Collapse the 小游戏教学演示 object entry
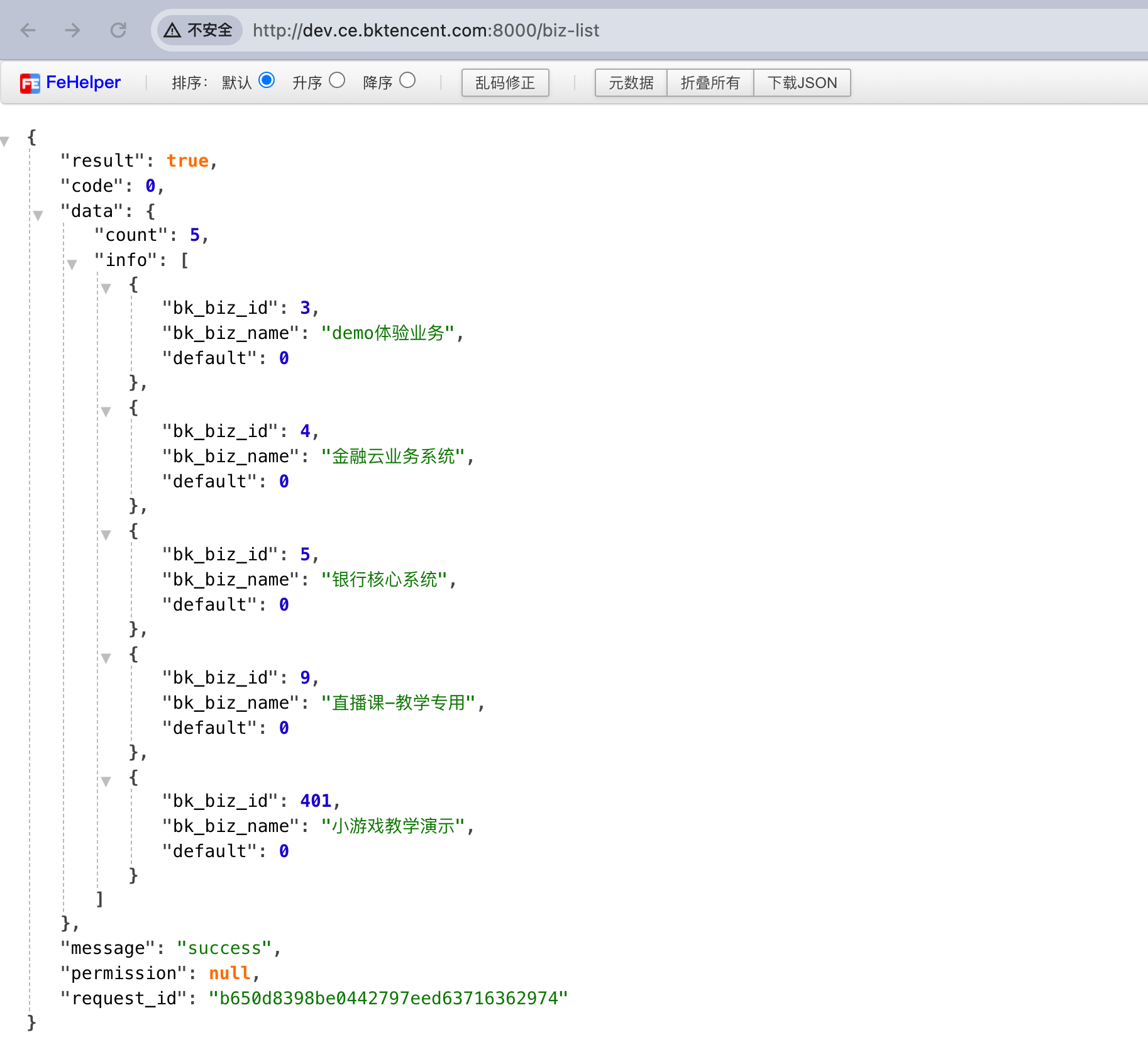 (x=107, y=780)
